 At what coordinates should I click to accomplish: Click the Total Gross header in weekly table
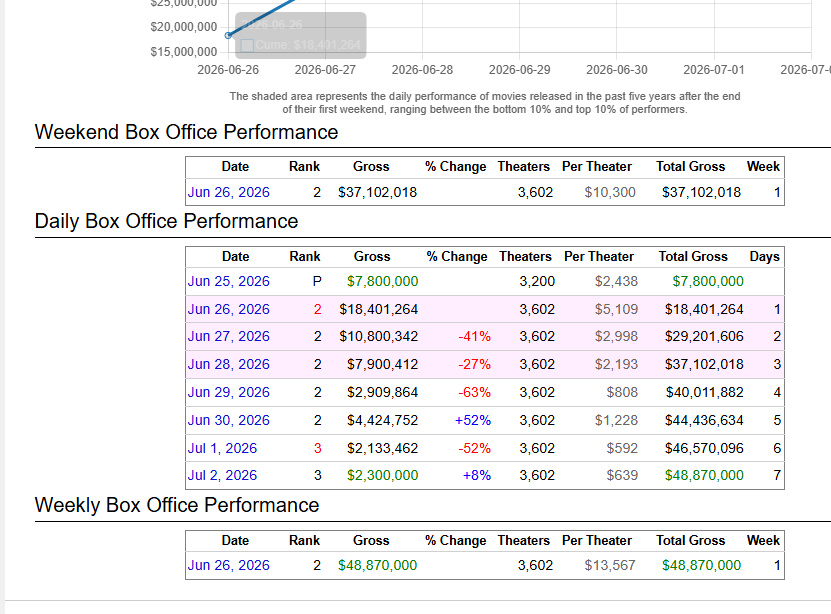[x=691, y=541]
